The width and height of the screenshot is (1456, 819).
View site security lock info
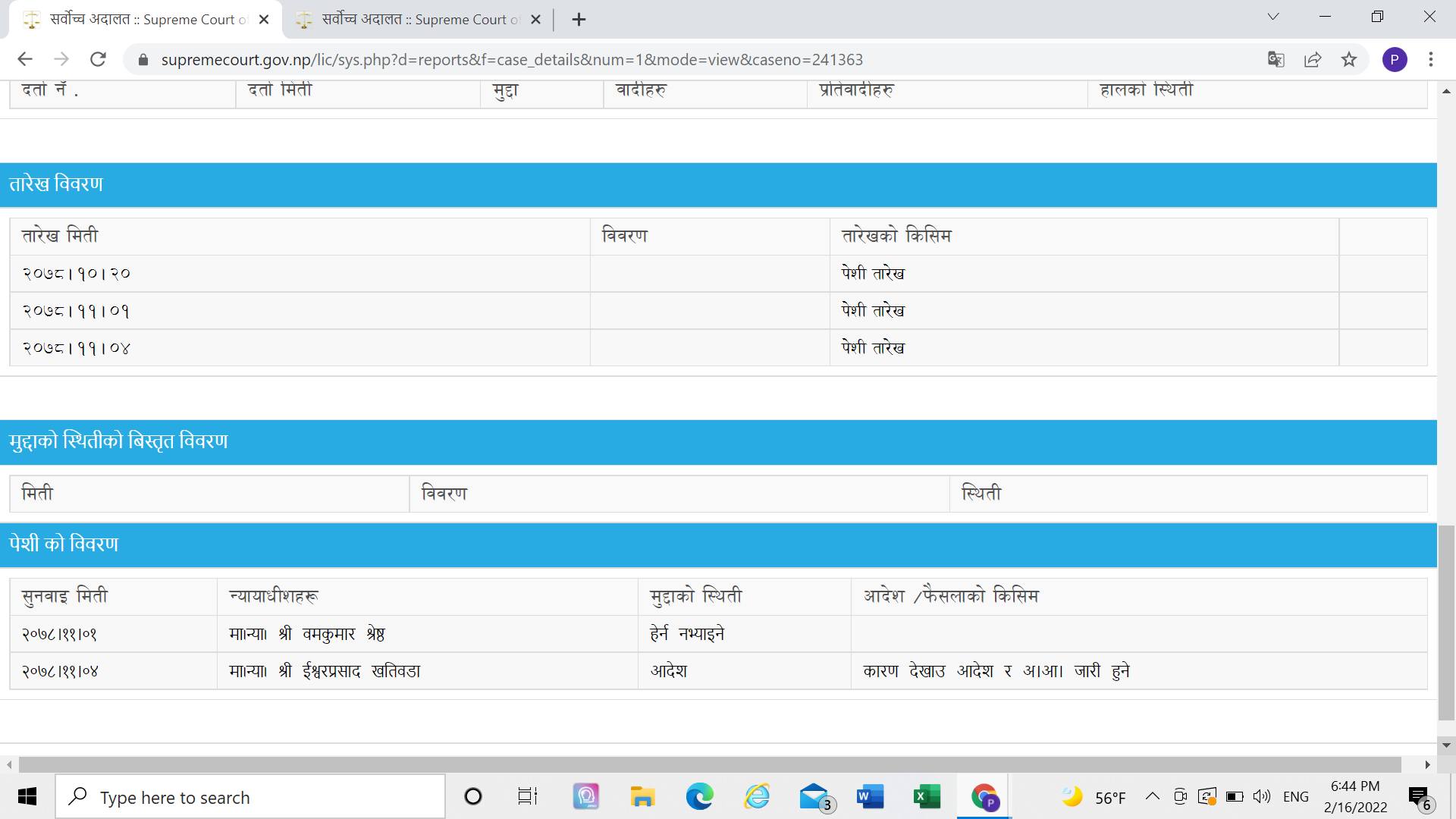(142, 60)
